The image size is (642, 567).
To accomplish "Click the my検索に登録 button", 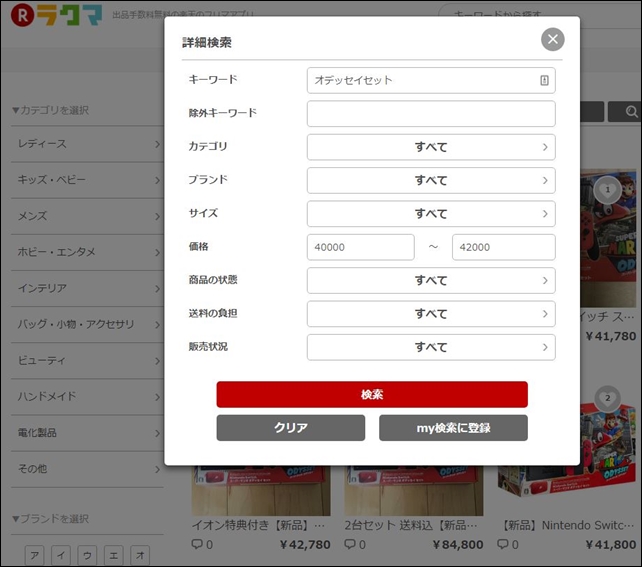I will click(x=453, y=428).
